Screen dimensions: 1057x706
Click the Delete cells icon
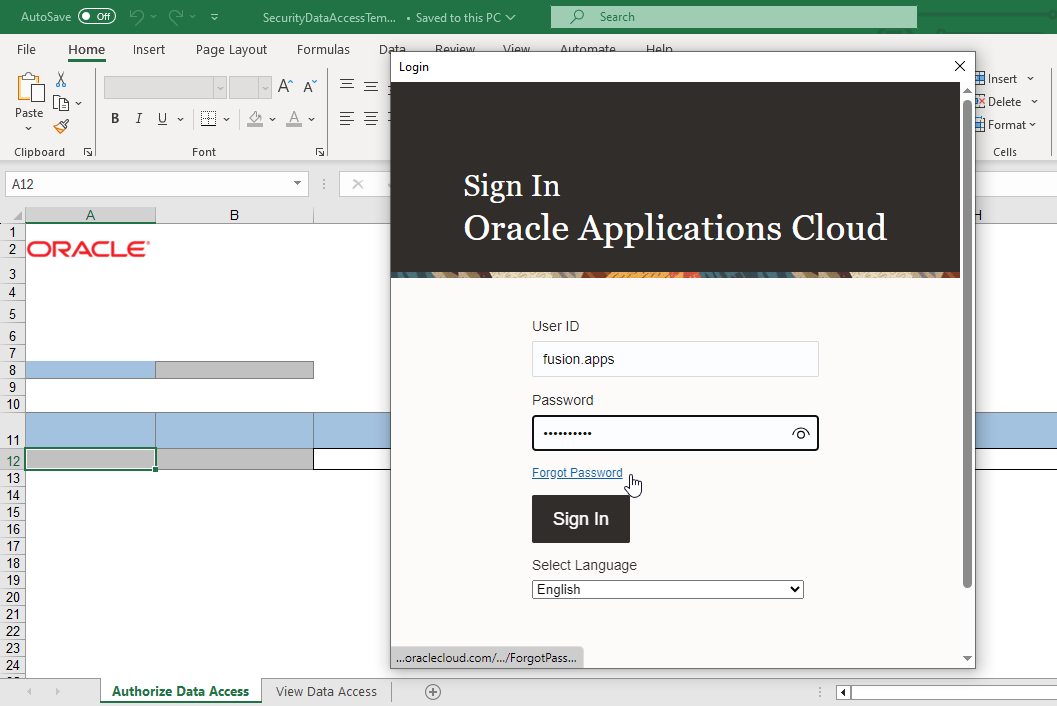click(980, 102)
